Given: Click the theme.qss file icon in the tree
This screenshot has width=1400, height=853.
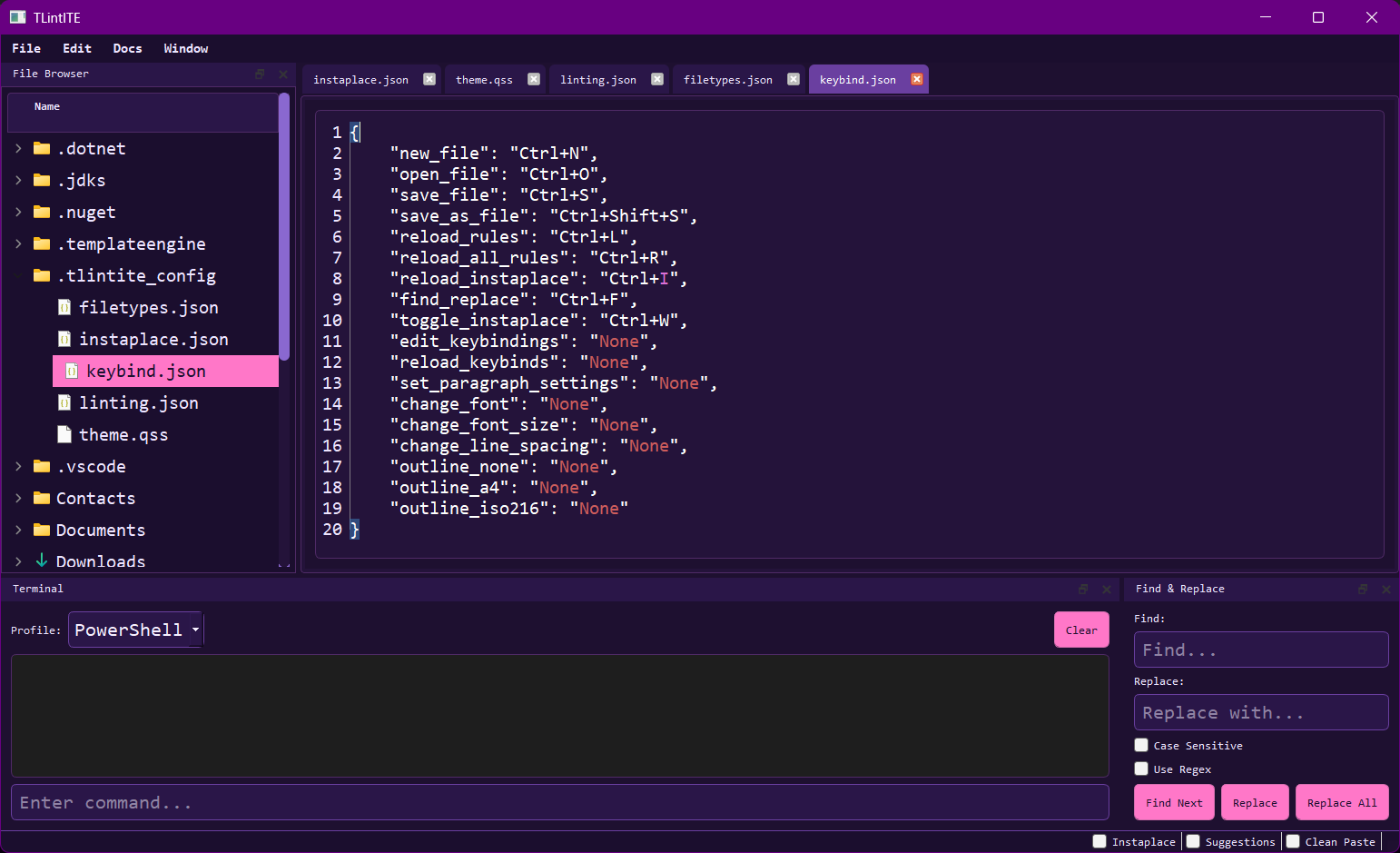Looking at the screenshot, I should [x=64, y=434].
